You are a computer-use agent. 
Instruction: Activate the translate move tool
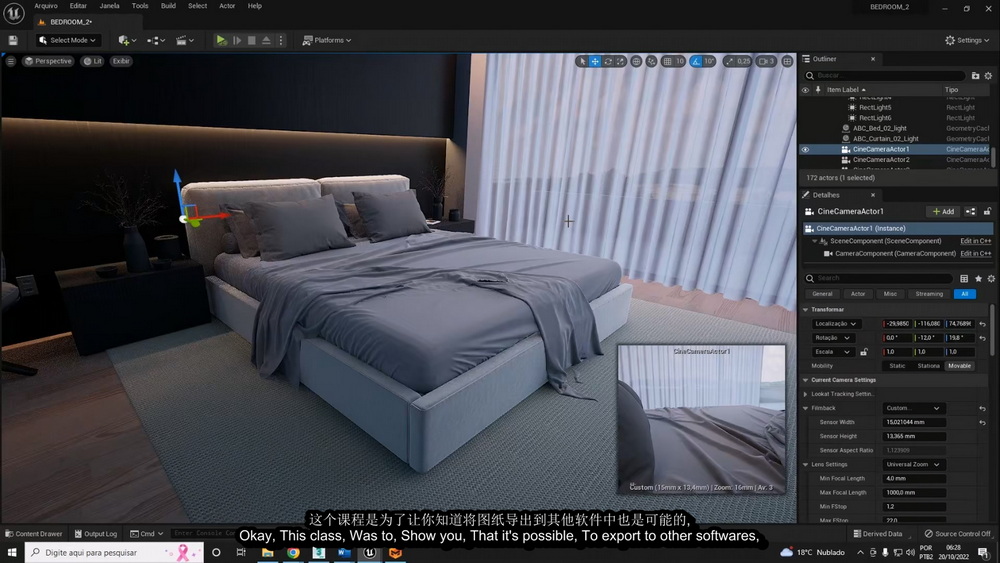tap(595, 61)
